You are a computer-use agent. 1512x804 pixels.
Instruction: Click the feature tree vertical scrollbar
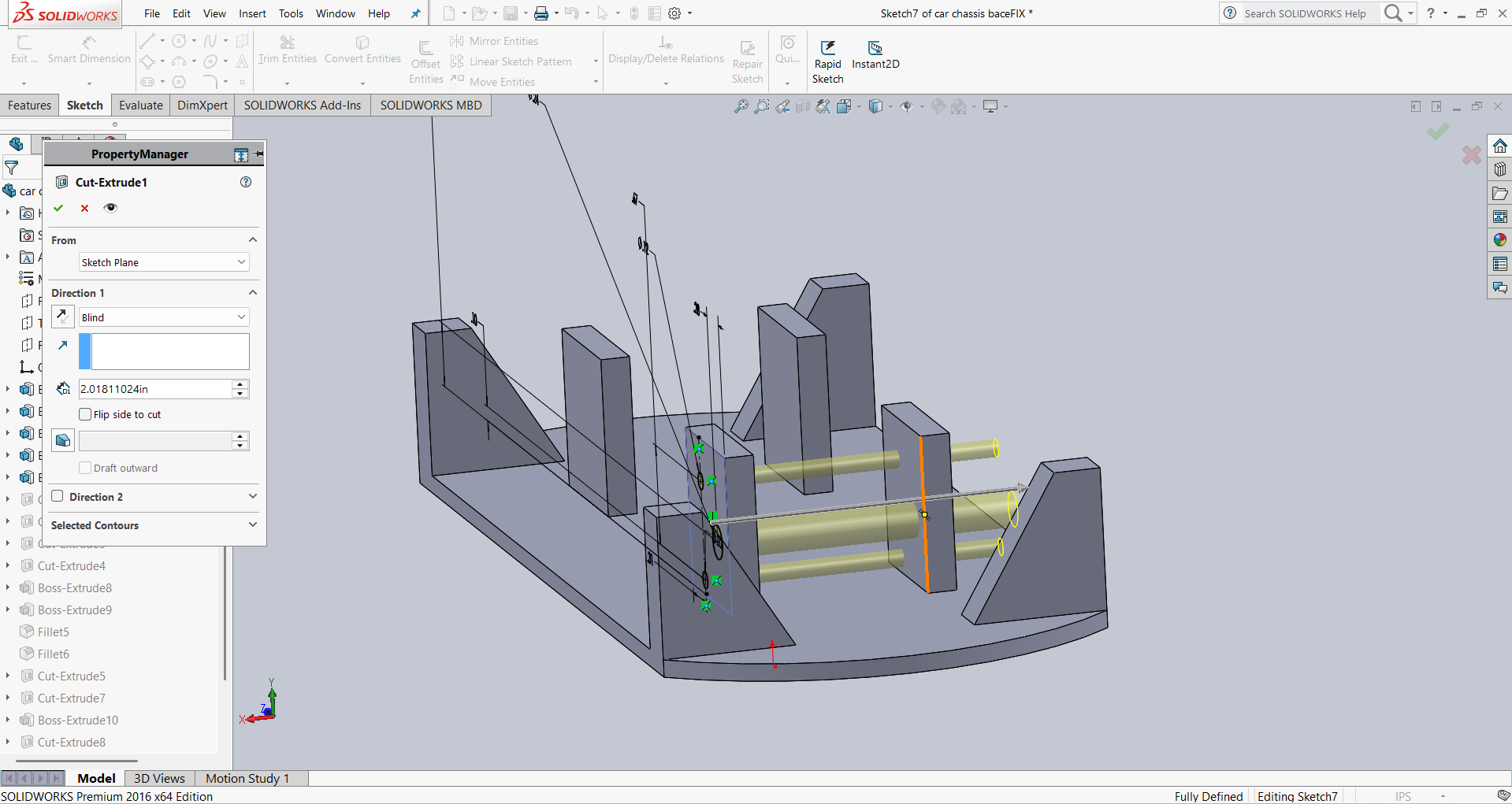(225, 613)
